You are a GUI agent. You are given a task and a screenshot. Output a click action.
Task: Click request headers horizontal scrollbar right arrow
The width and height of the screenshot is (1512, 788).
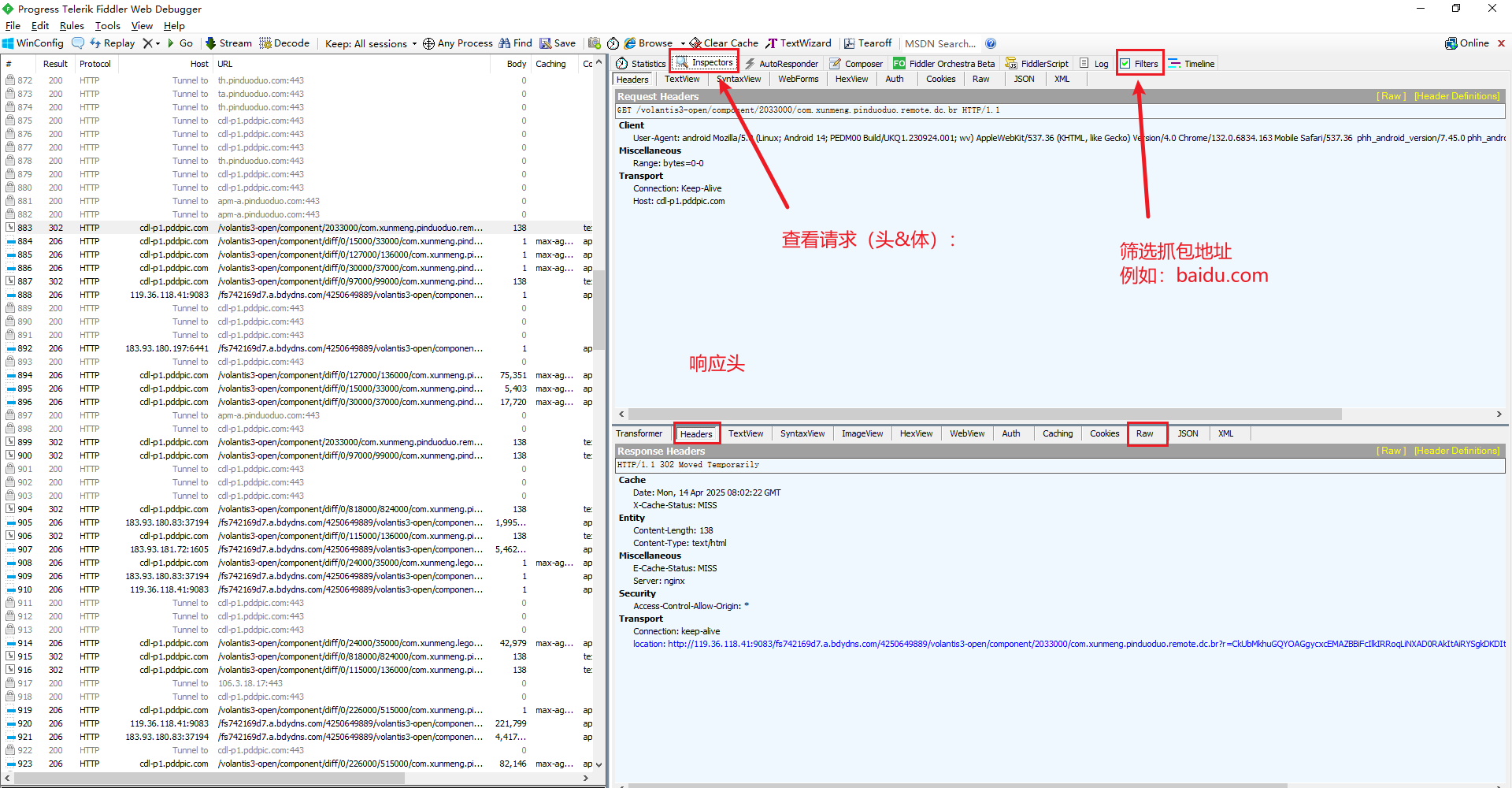tap(1499, 414)
